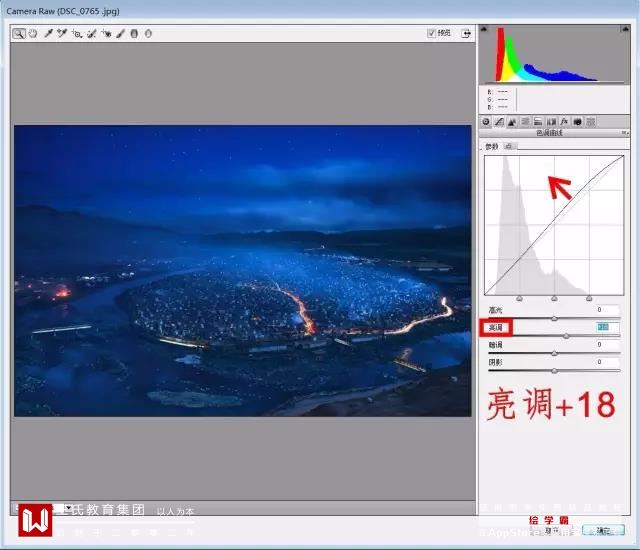Open the 色调曲线 panel flyout menu
640x550 pixels.
click(624, 133)
